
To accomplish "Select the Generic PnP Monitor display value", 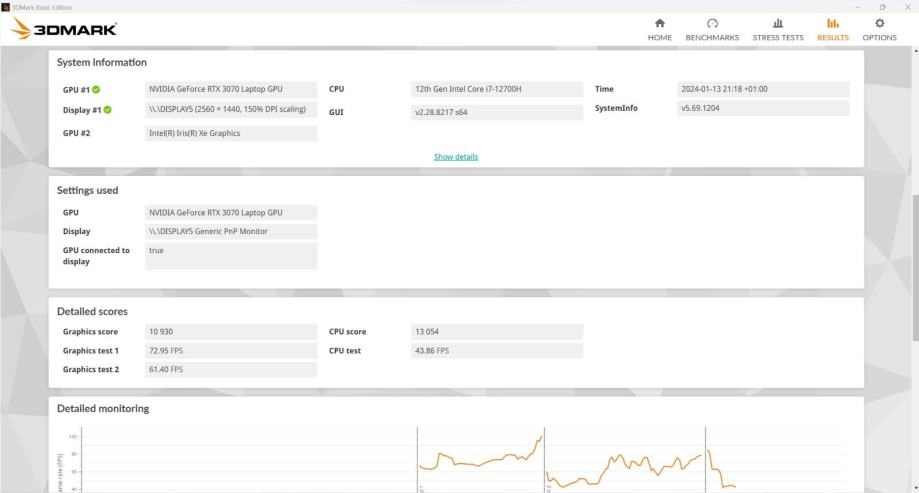I will [231, 232].
